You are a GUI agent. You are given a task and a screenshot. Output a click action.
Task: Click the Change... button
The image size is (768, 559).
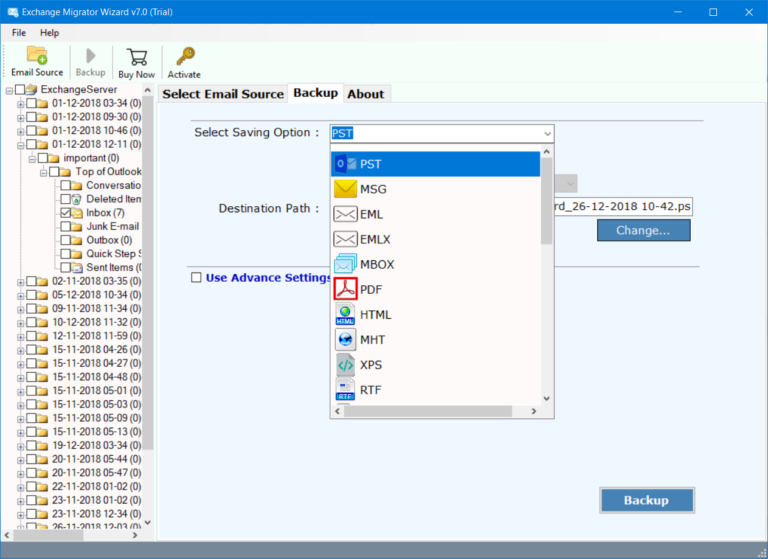(643, 230)
